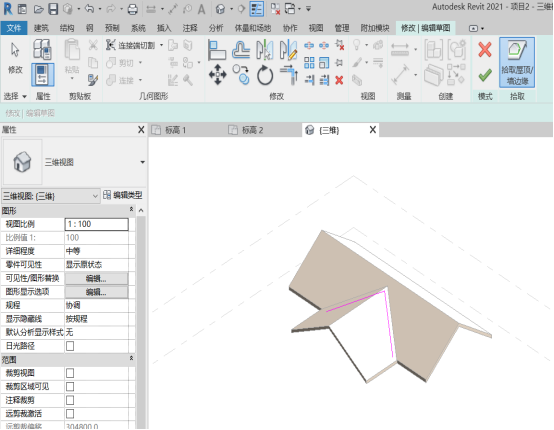554x430 pixels.
Task: Open the quick access toolbar customize arrow
Action: pos(308,9)
